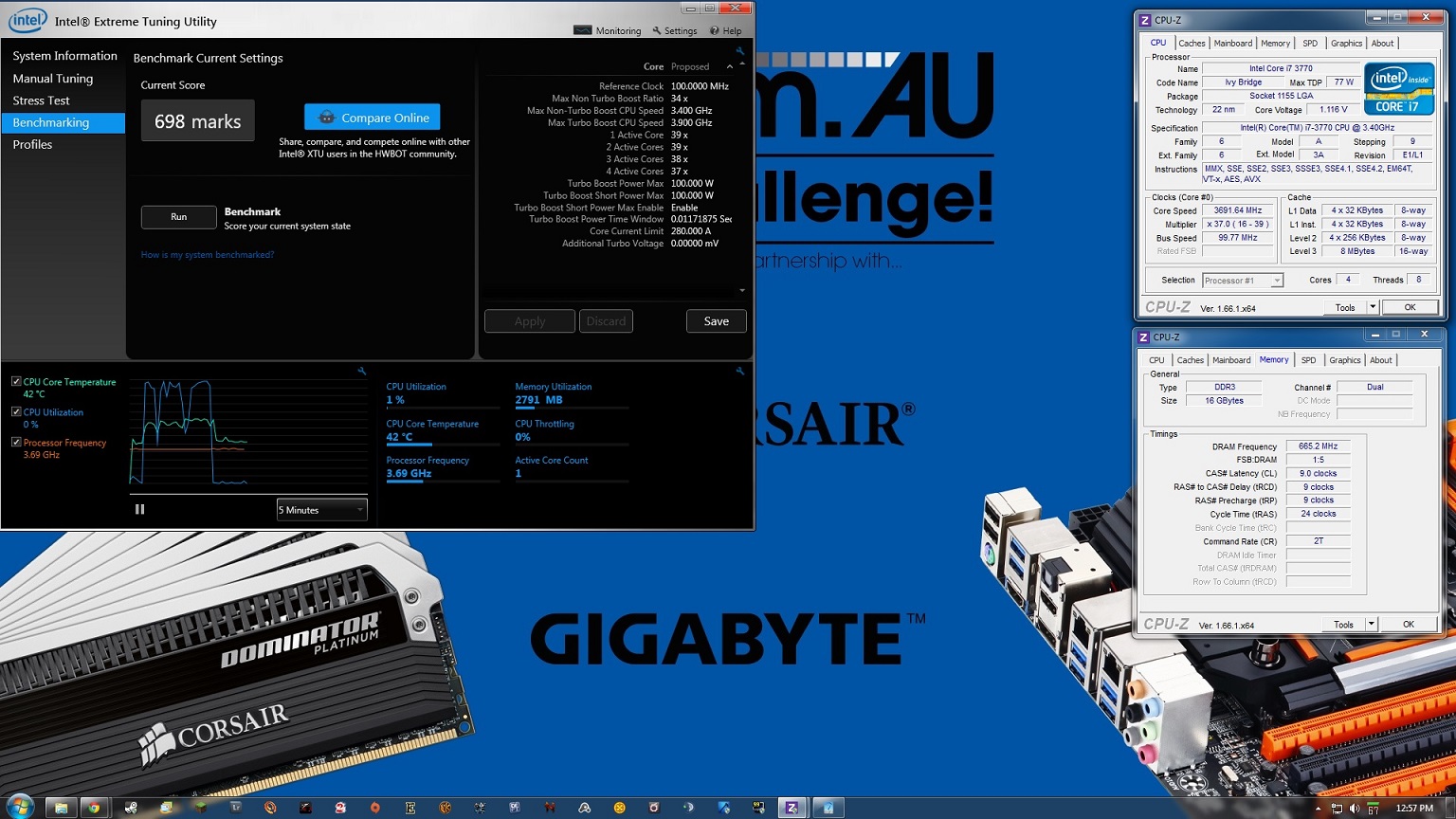Open Steam from the taskbar

132,808
